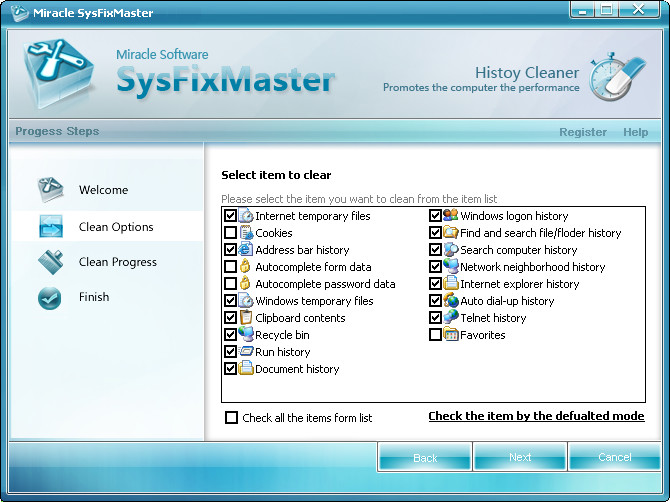Click the Clean Progress brush icon
This screenshot has width=670, height=502.
(50, 261)
